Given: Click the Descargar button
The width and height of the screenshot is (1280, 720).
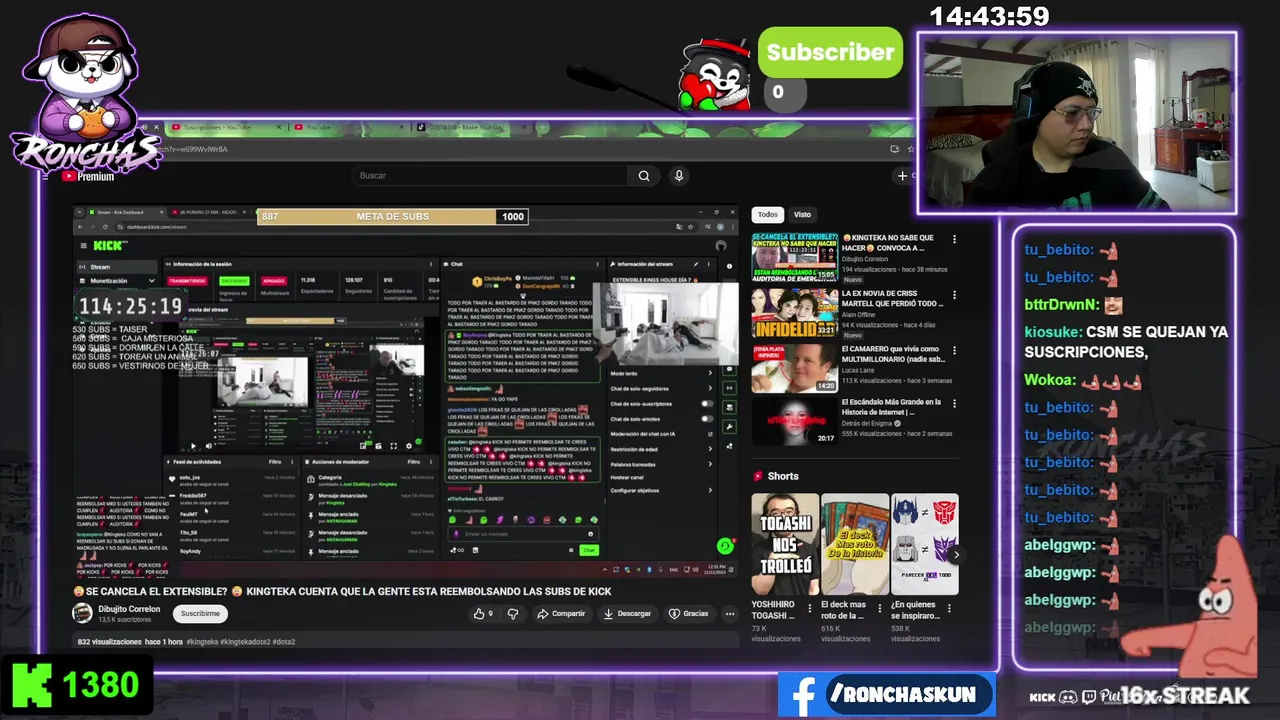Looking at the screenshot, I should [x=627, y=614].
